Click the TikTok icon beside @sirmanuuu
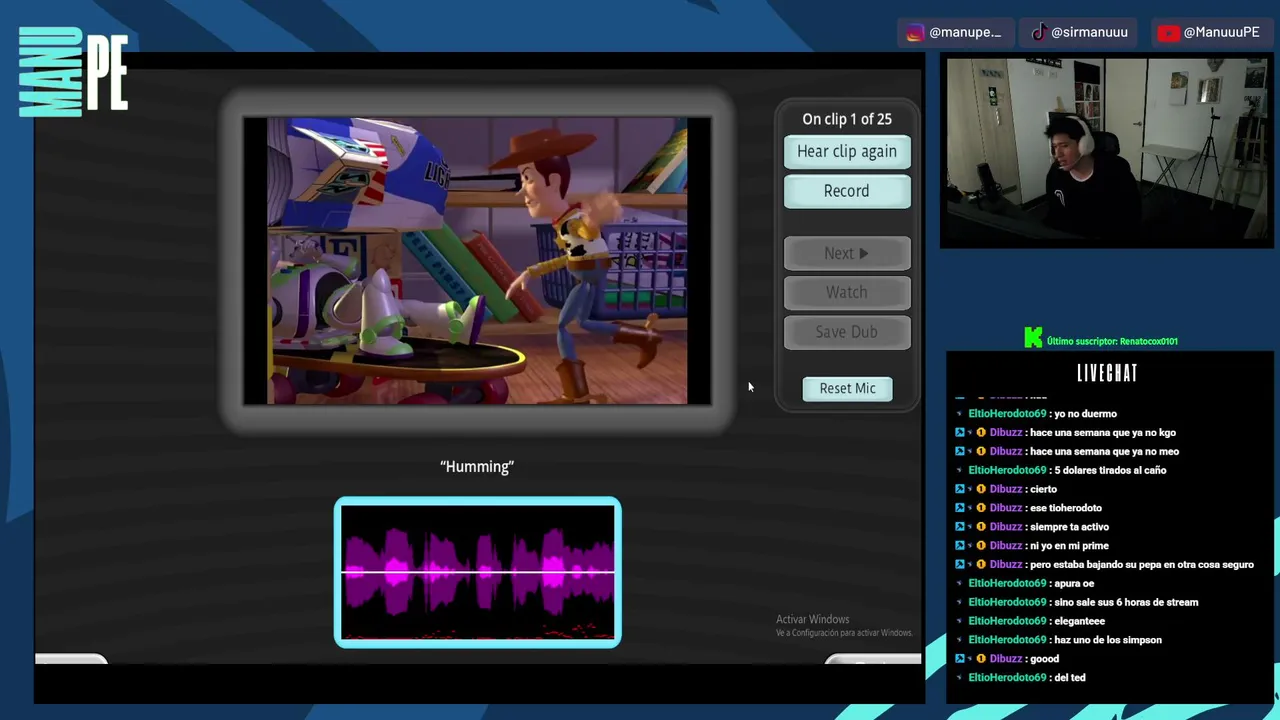Viewport: 1280px width, 720px height. point(1040,33)
